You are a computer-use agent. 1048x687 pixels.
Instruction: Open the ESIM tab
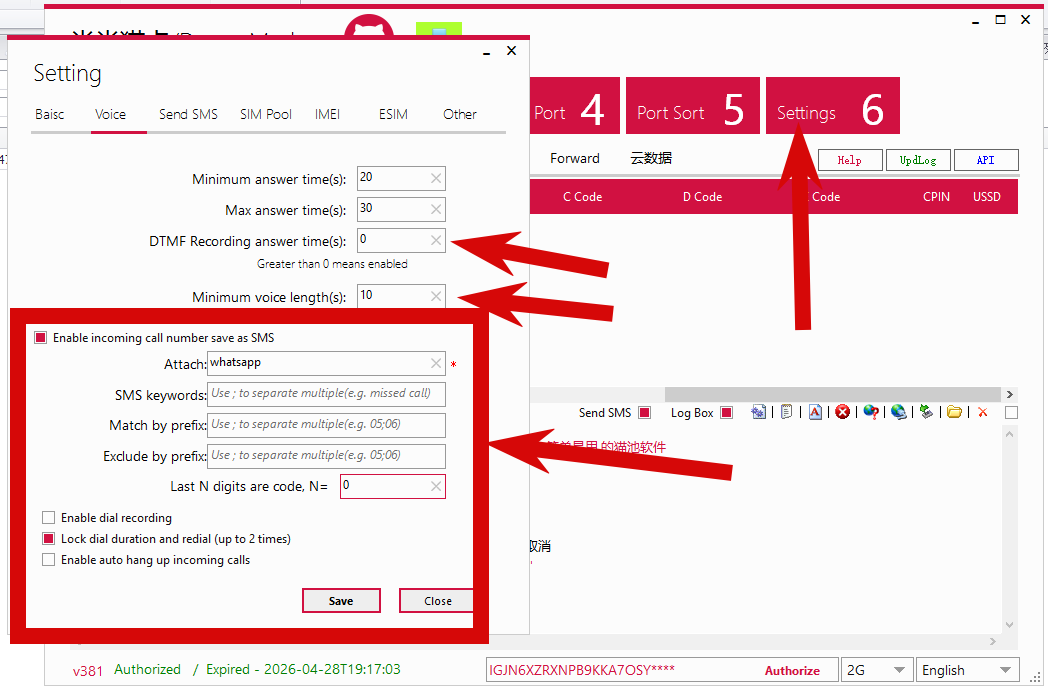[393, 114]
